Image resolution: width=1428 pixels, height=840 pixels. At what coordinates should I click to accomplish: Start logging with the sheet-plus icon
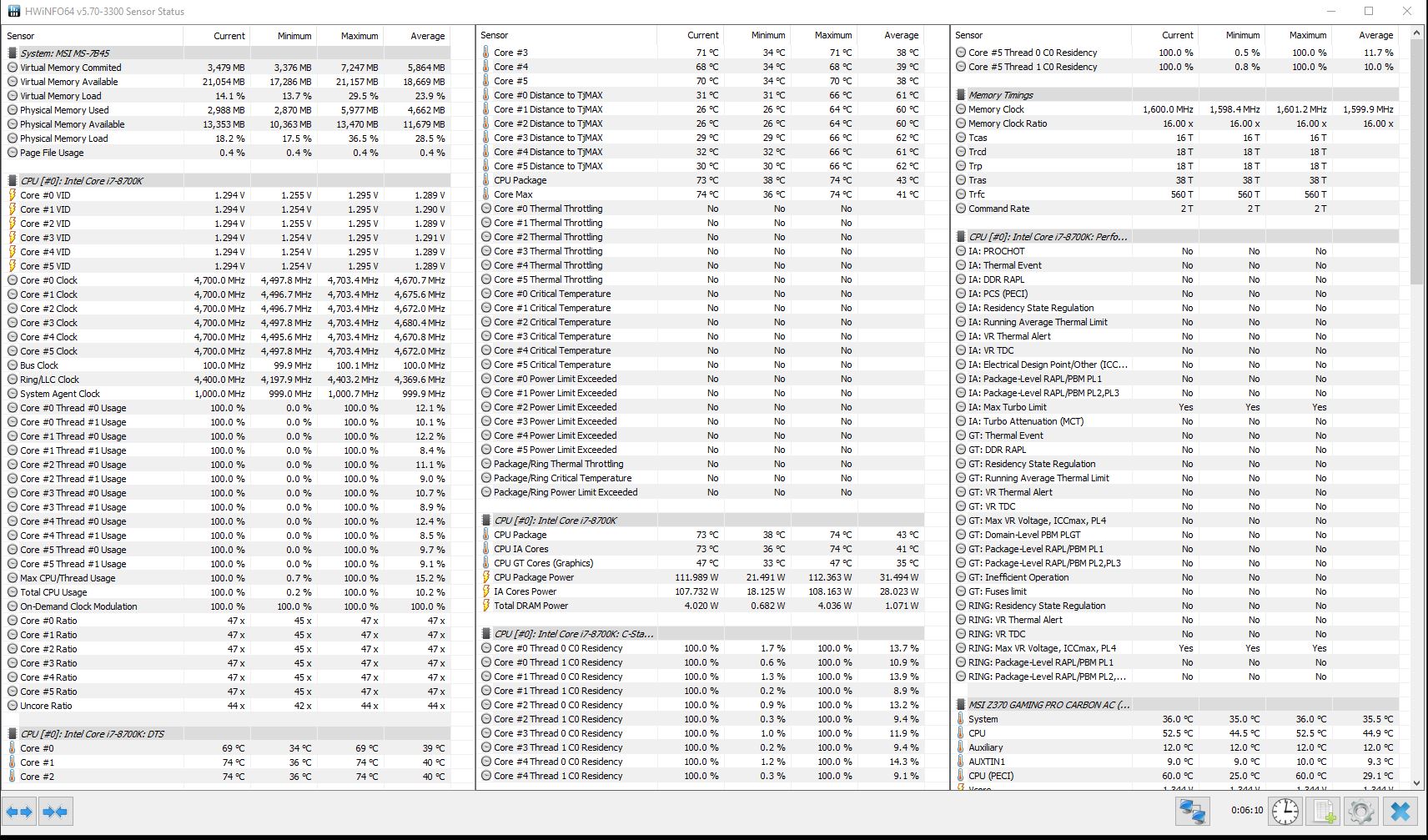[1323, 811]
